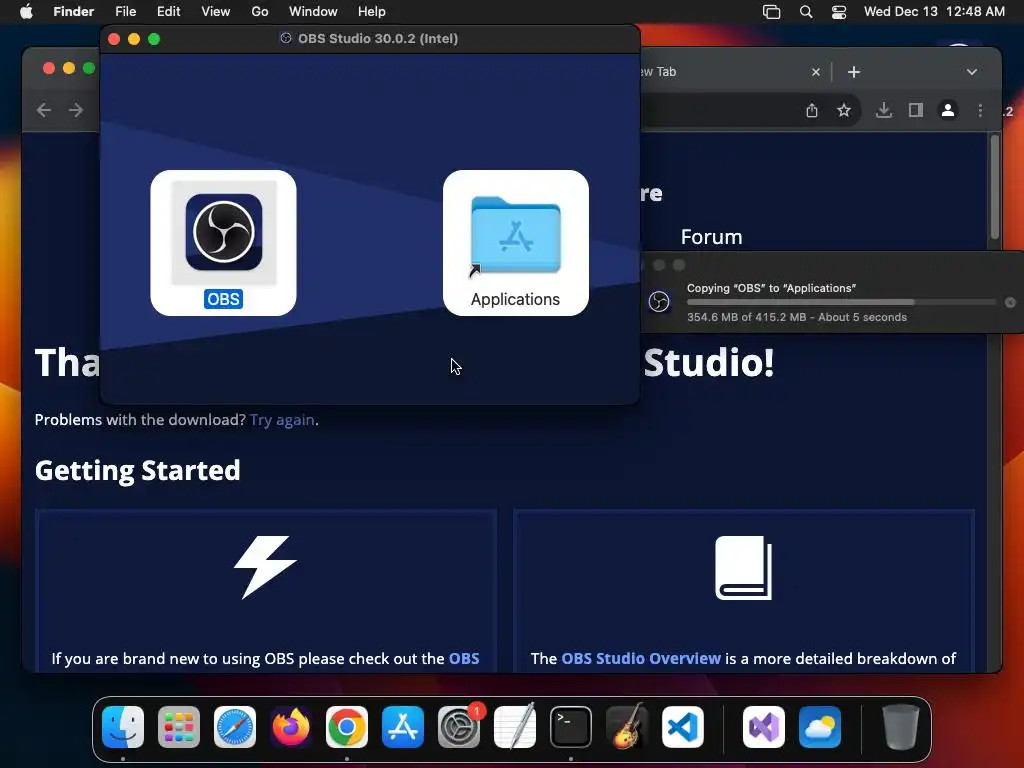
Task: Share this page from Chrome address bar
Action: [812, 110]
